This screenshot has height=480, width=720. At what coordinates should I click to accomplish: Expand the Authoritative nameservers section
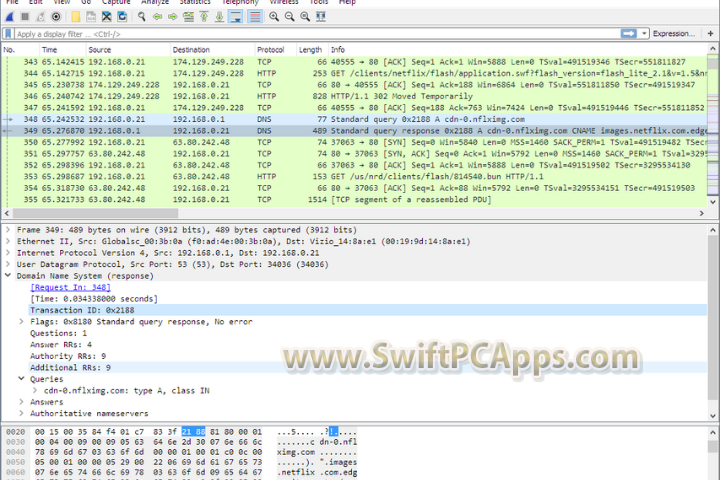click(x=21, y=413)
